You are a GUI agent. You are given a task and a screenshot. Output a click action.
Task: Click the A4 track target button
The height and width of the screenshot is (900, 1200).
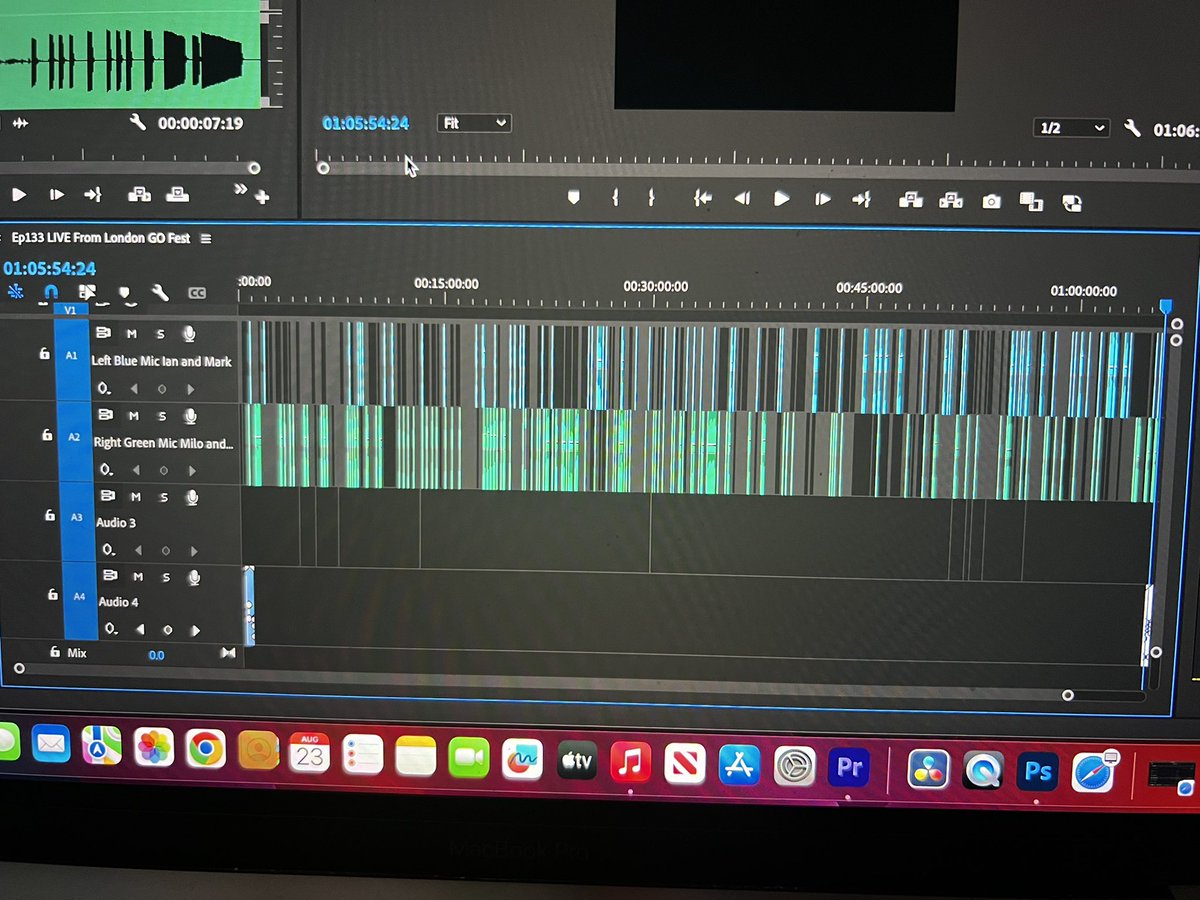click(80, 597)
